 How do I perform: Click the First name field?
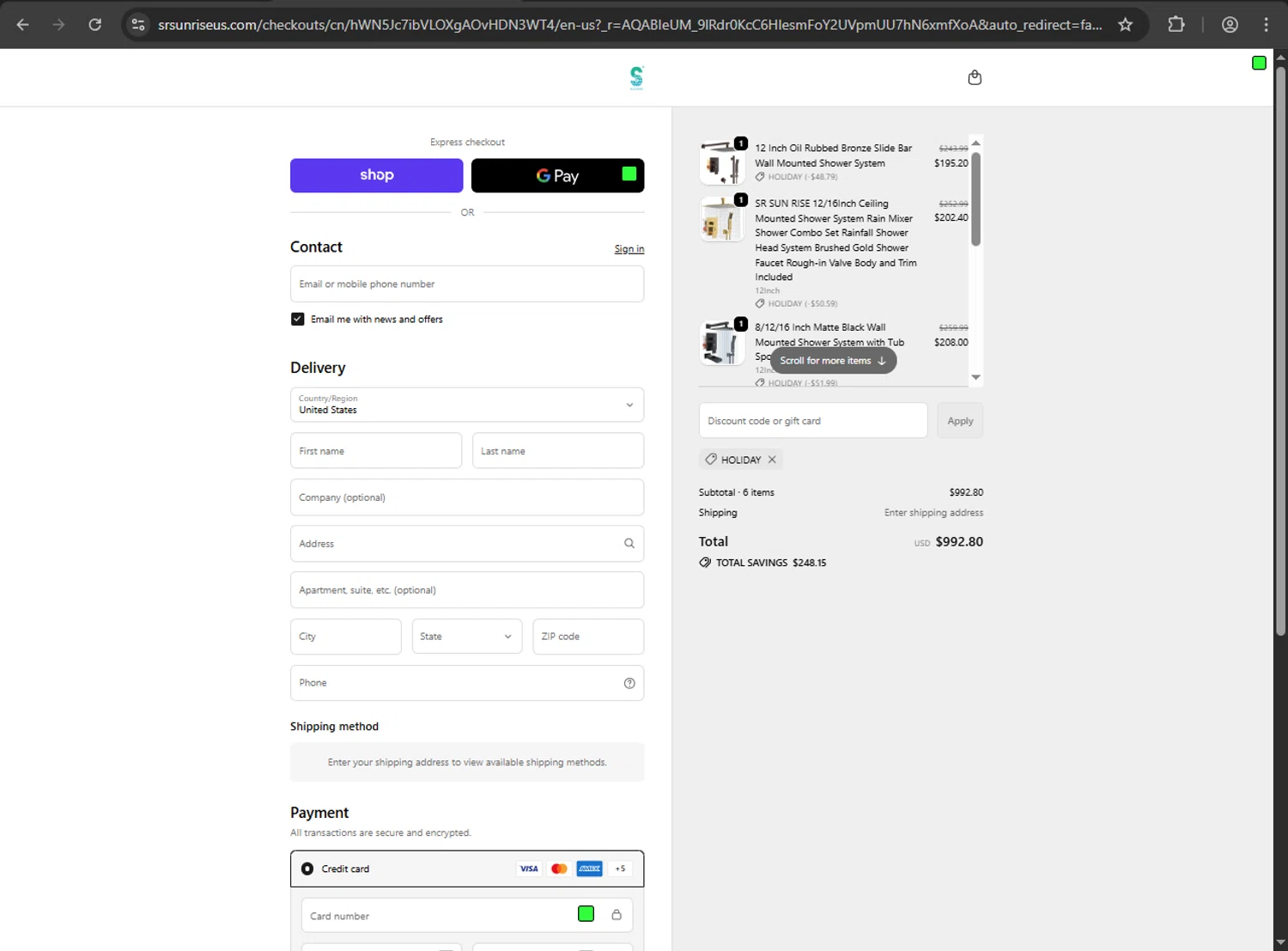(376, 451)
